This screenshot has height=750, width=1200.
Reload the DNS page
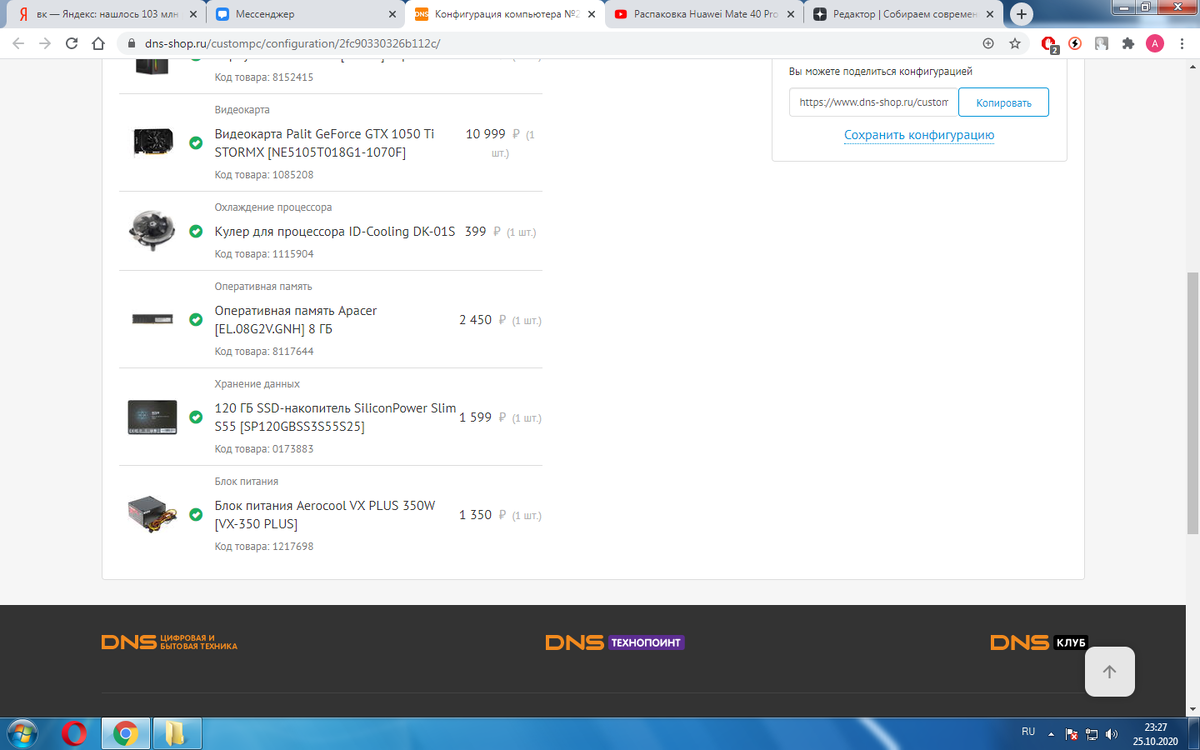72,44
